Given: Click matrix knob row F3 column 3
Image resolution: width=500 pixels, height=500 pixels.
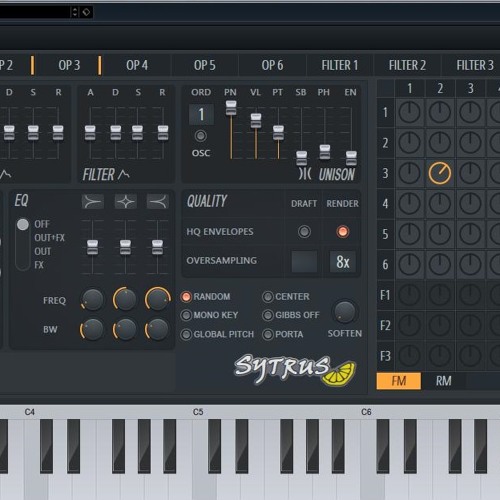Looking at the screenshot, I should 470,356.
